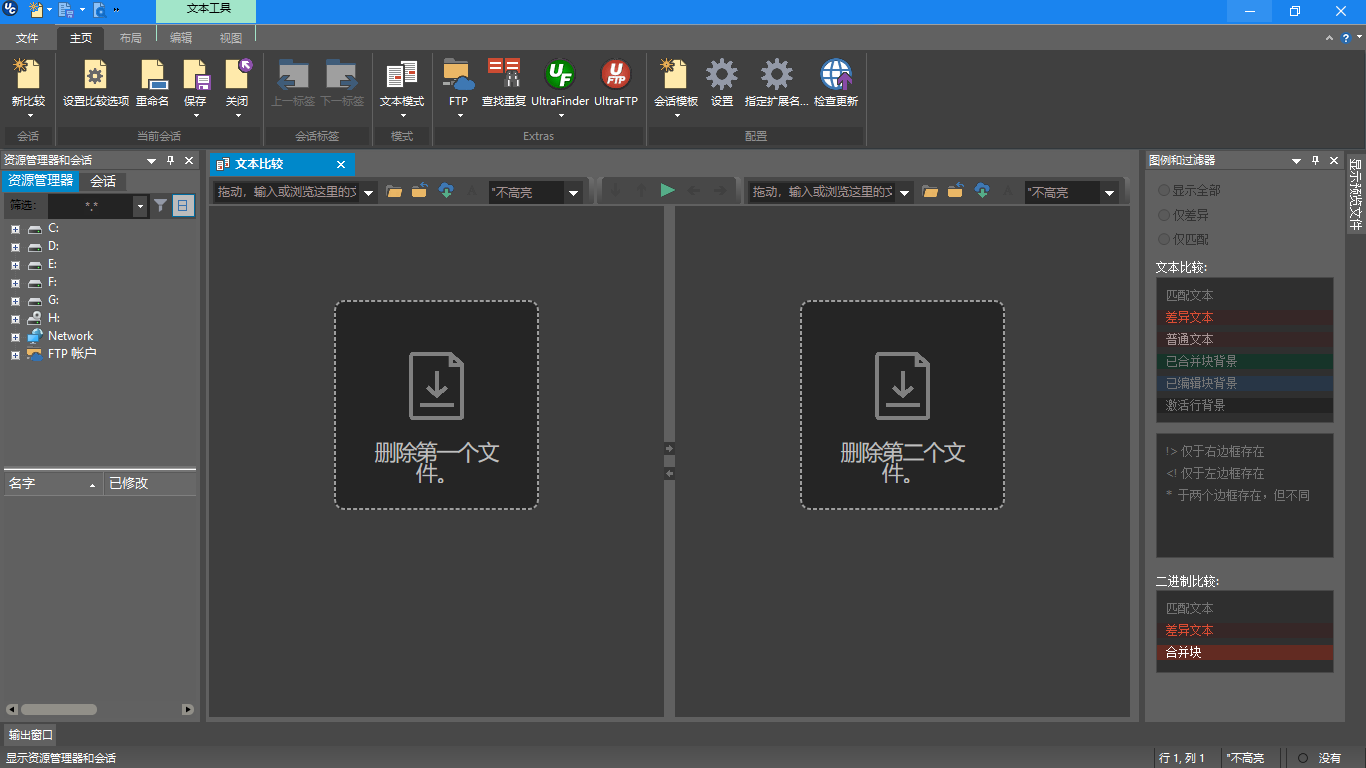Click the 合并块 swatch under 二进制比较

tap(1245, 652)
